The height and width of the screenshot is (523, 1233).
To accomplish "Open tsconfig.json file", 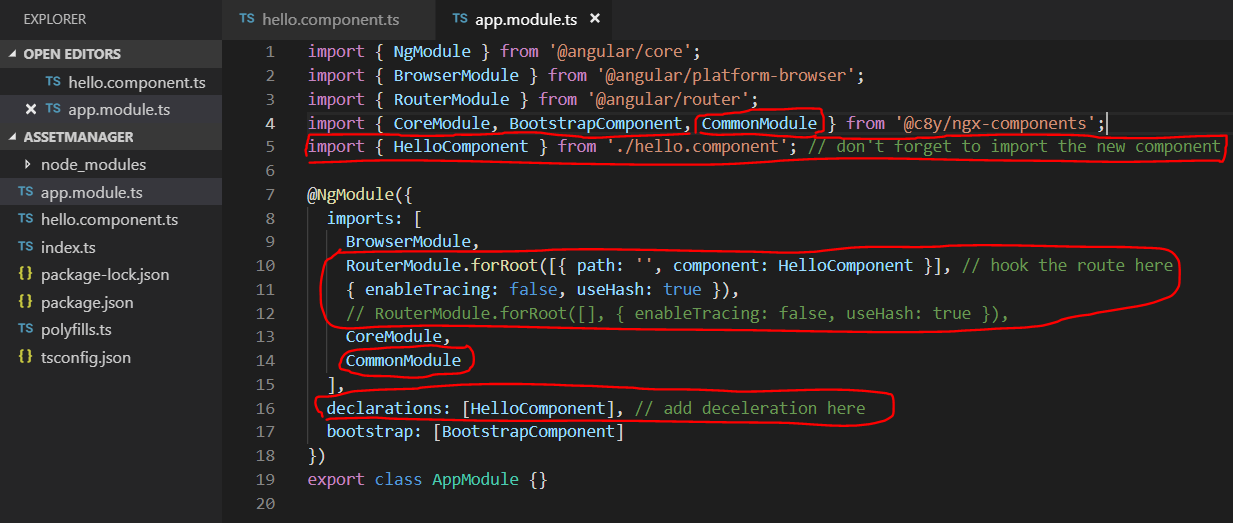I will [85, 357].
